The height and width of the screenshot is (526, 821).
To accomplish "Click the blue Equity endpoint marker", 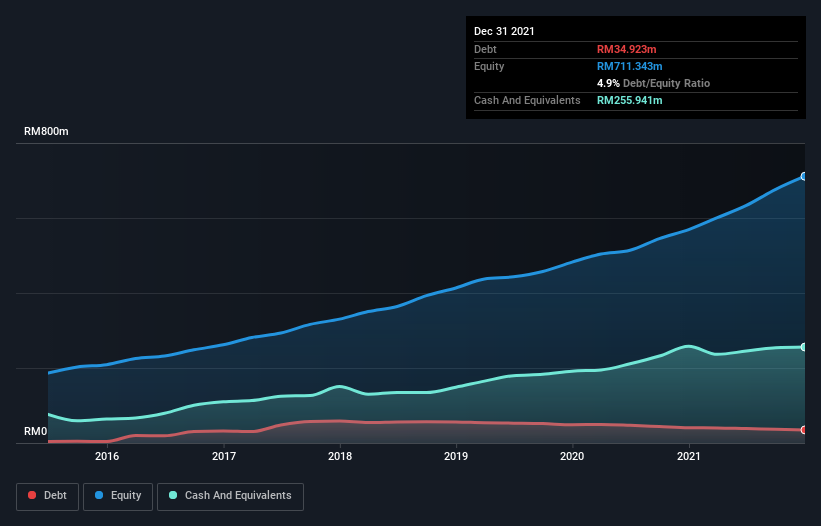I will pos(804,176).
